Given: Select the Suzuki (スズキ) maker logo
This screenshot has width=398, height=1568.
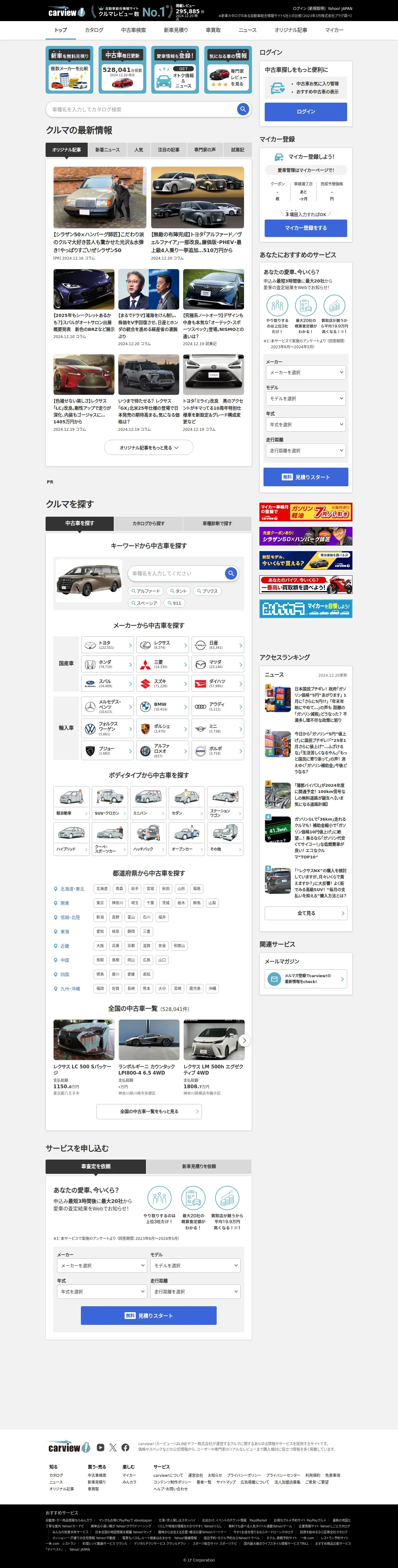Looking at the screenshot, I should pos(145,684).
